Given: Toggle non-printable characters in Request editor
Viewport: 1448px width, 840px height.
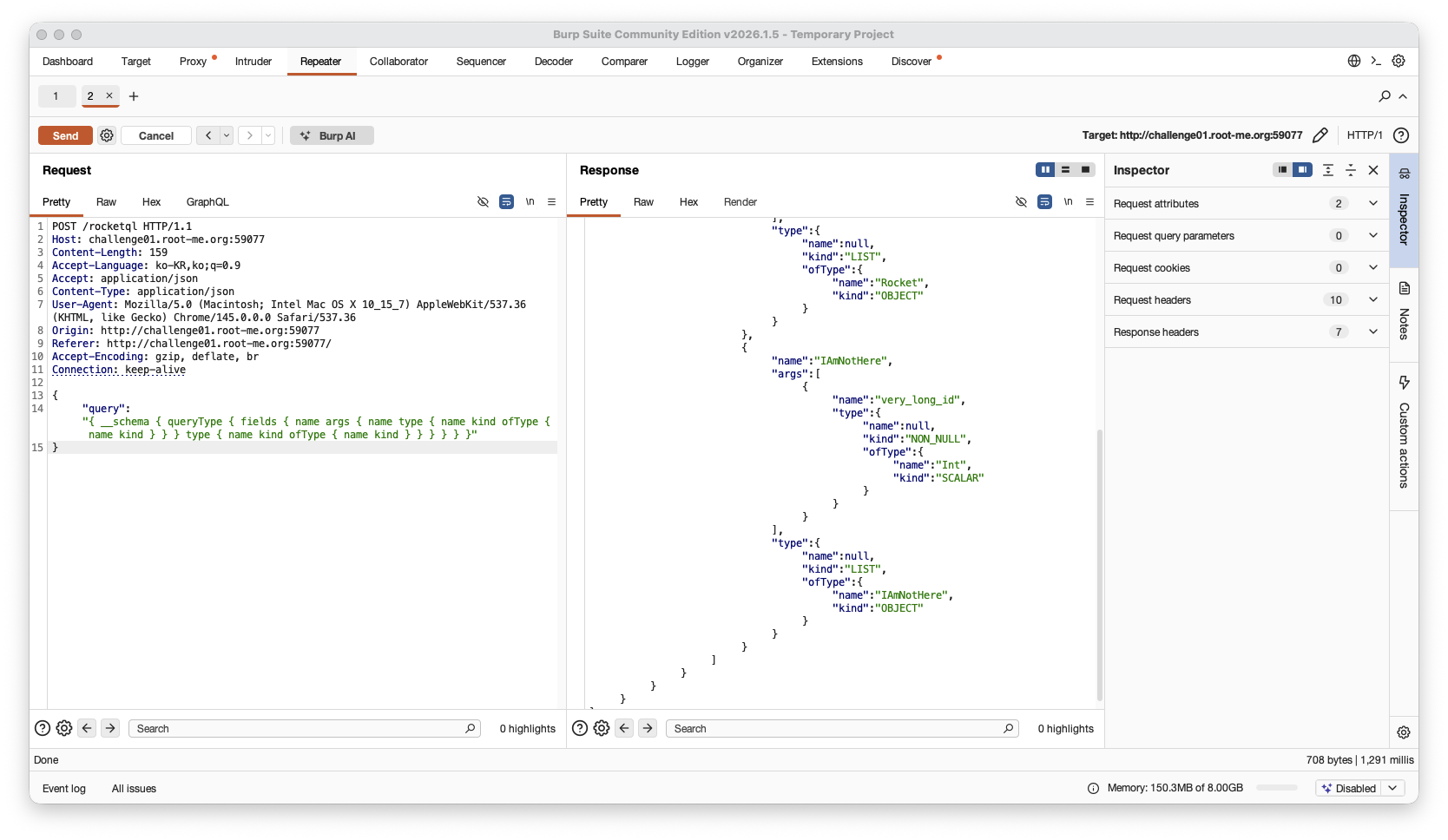Looking at the screenshot, I should [484, 202].
